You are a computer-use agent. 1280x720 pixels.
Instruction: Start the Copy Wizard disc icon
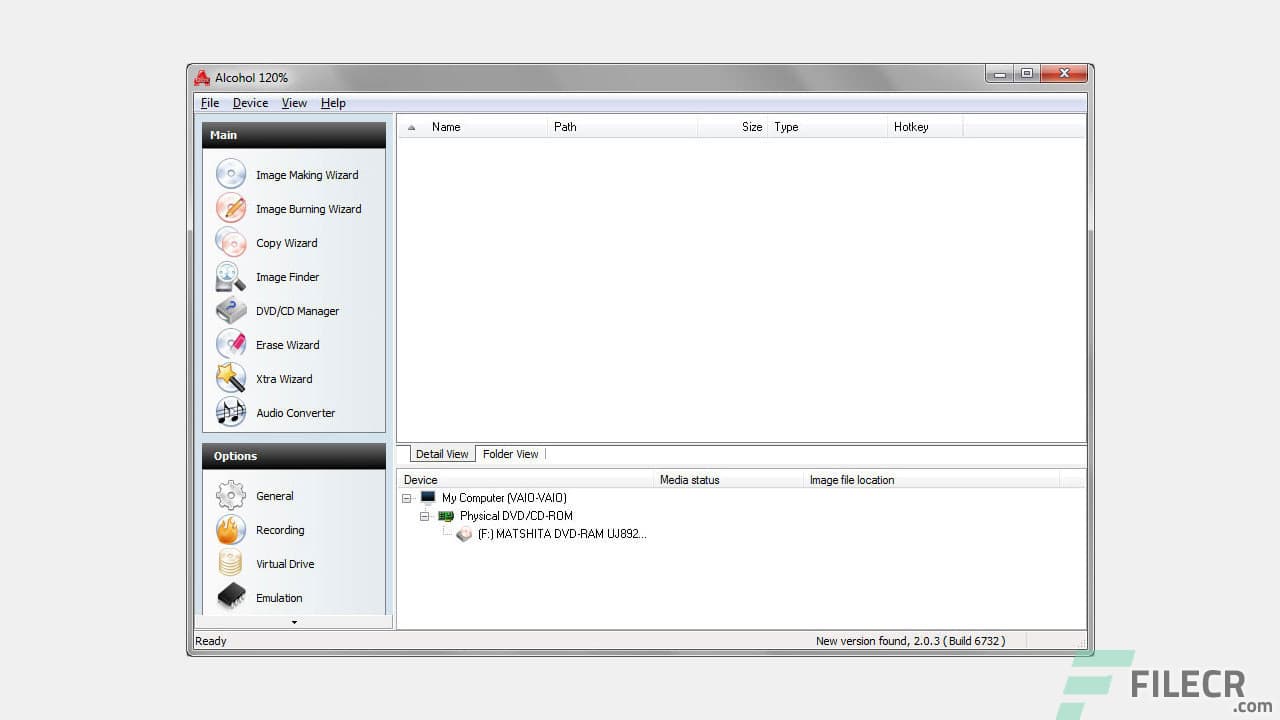[231, 243]
